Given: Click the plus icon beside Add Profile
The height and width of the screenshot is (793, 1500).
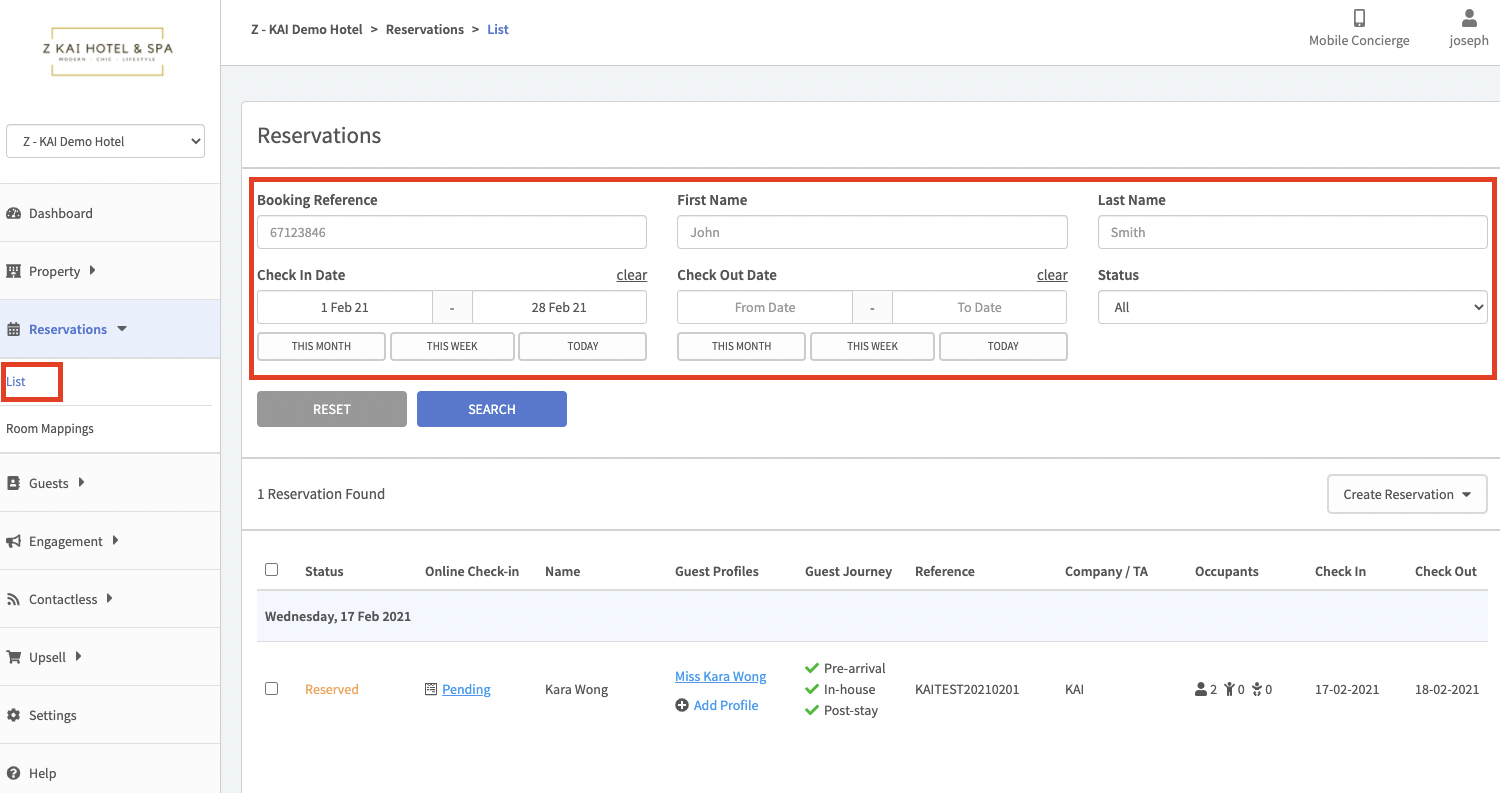Looking at the screenshot, I should point(682,705).
